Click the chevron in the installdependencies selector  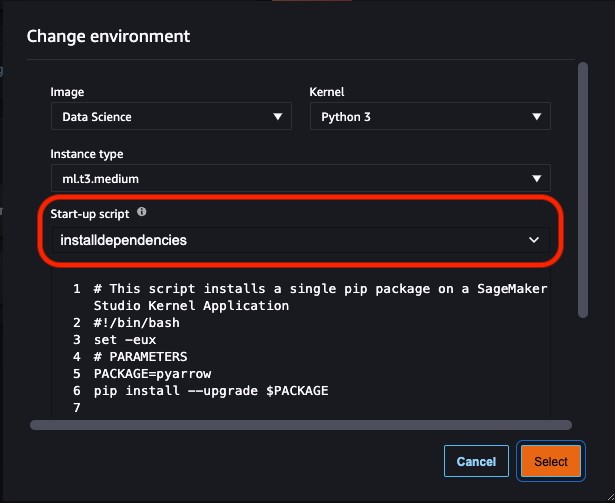tap(534, 240)
